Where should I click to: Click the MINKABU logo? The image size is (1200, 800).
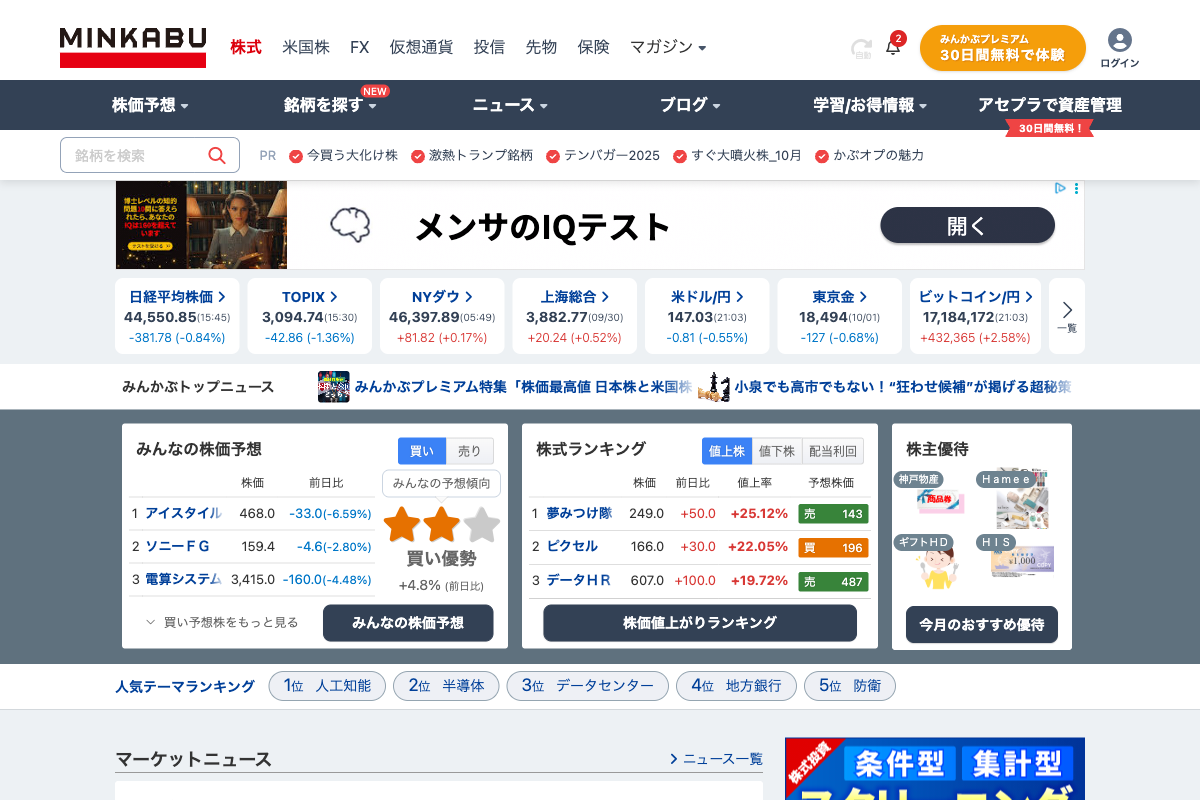point(133,47)
